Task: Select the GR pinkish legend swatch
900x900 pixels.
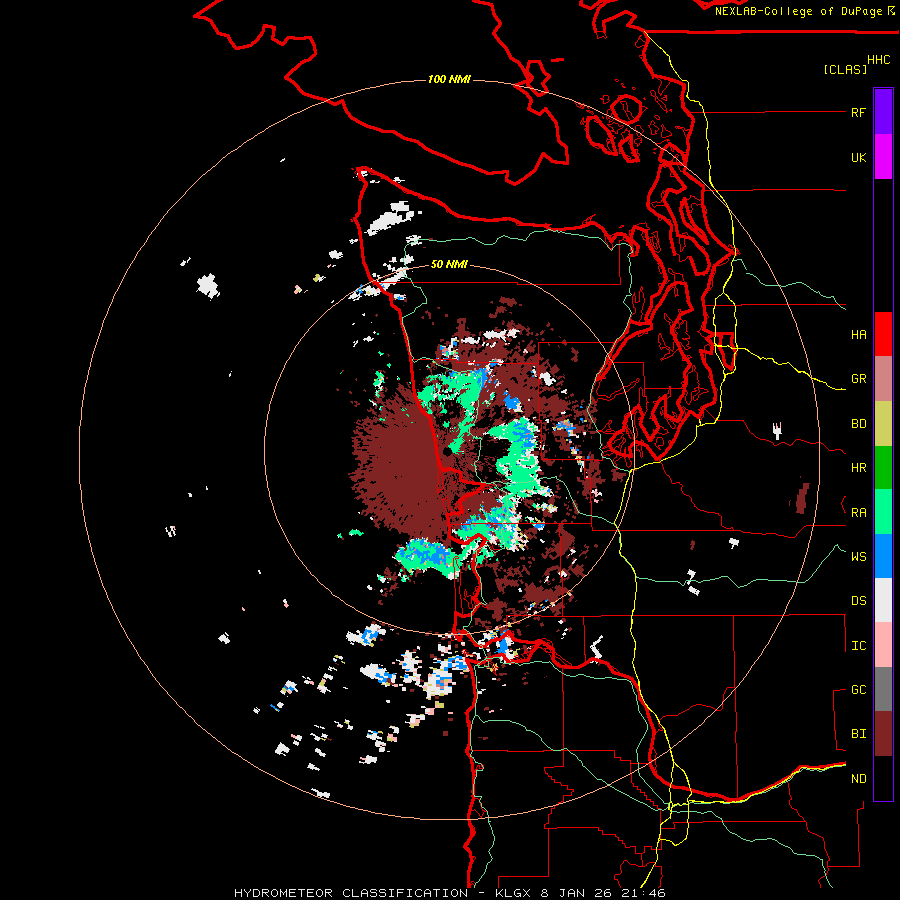Action: click(x=883, y=379)
